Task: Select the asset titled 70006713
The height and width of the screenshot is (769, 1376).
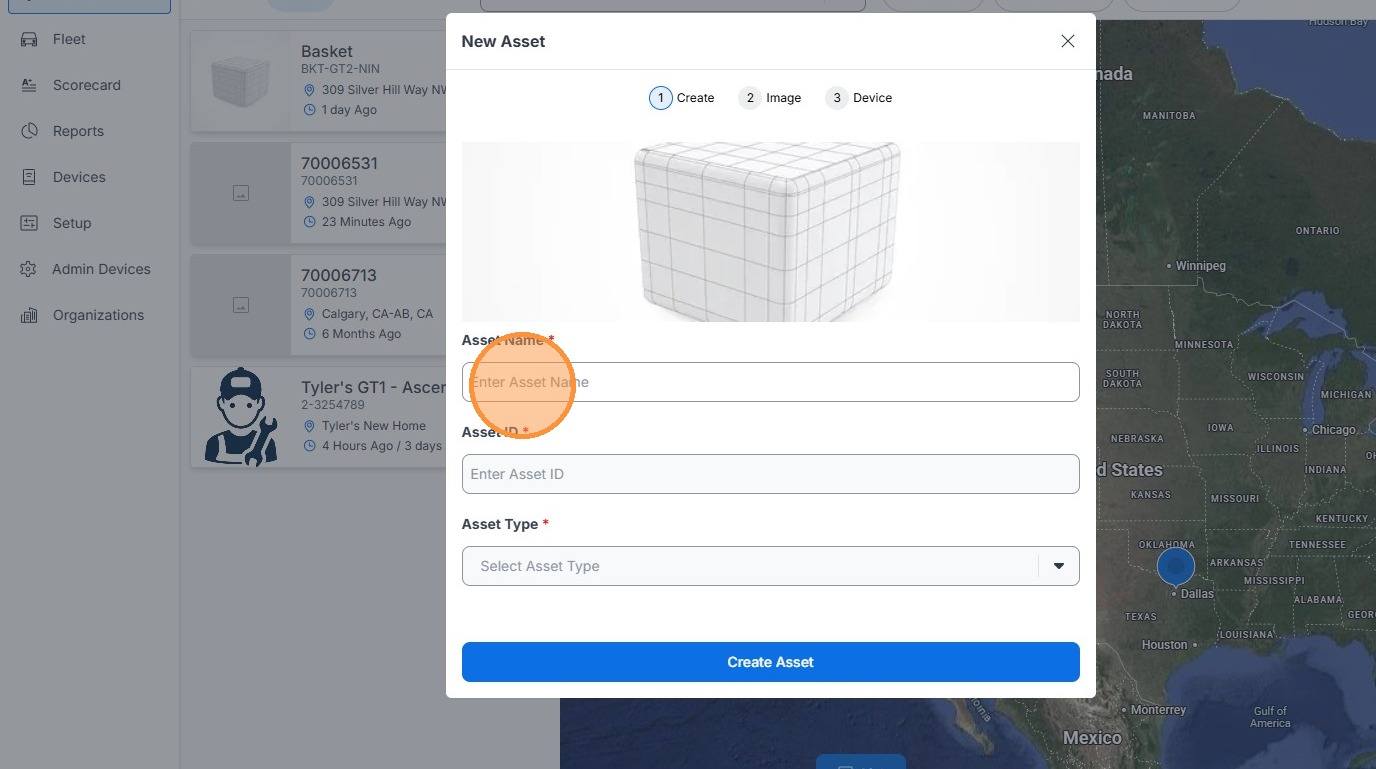Action: [x=339, y=275]
